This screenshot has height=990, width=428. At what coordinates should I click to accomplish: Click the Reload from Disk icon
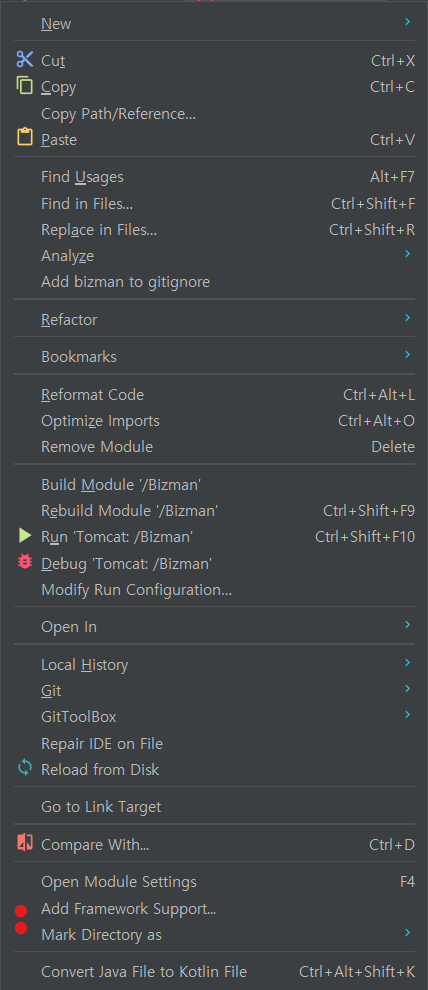25,768
